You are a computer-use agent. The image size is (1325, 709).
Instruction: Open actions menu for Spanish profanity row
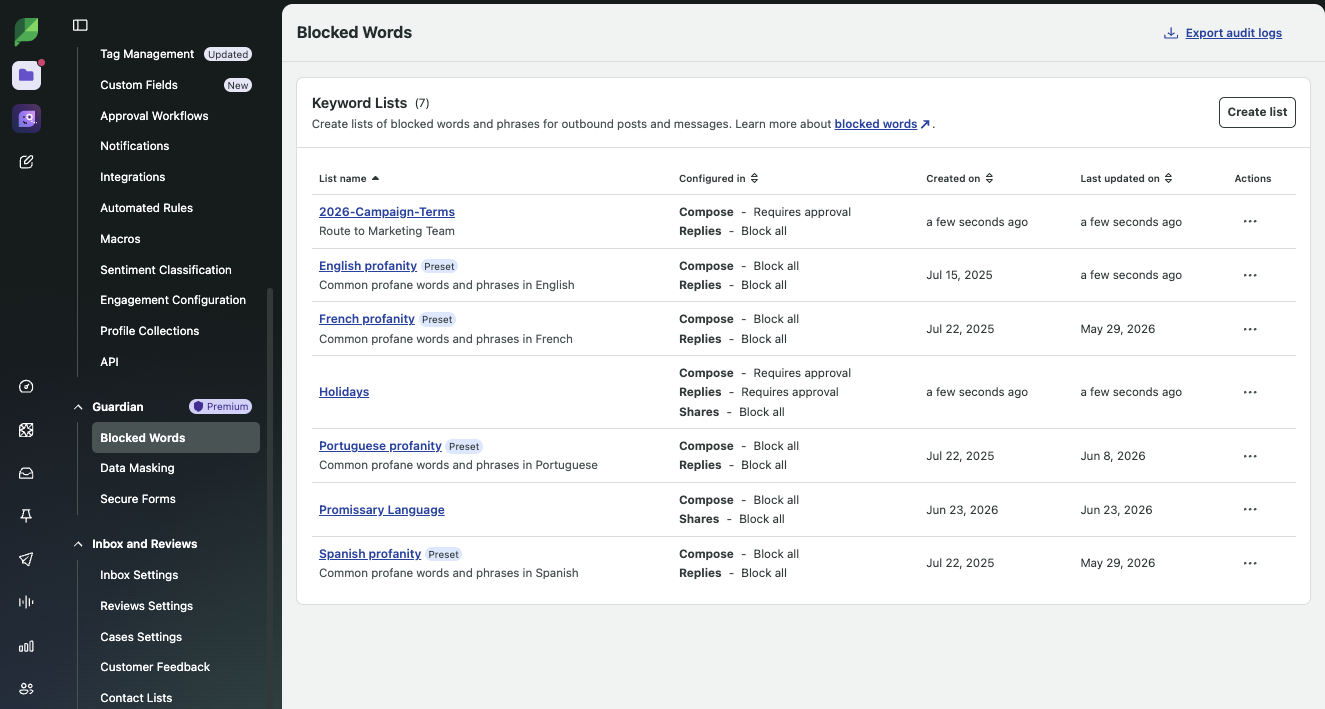click(x=1250, y=563)
